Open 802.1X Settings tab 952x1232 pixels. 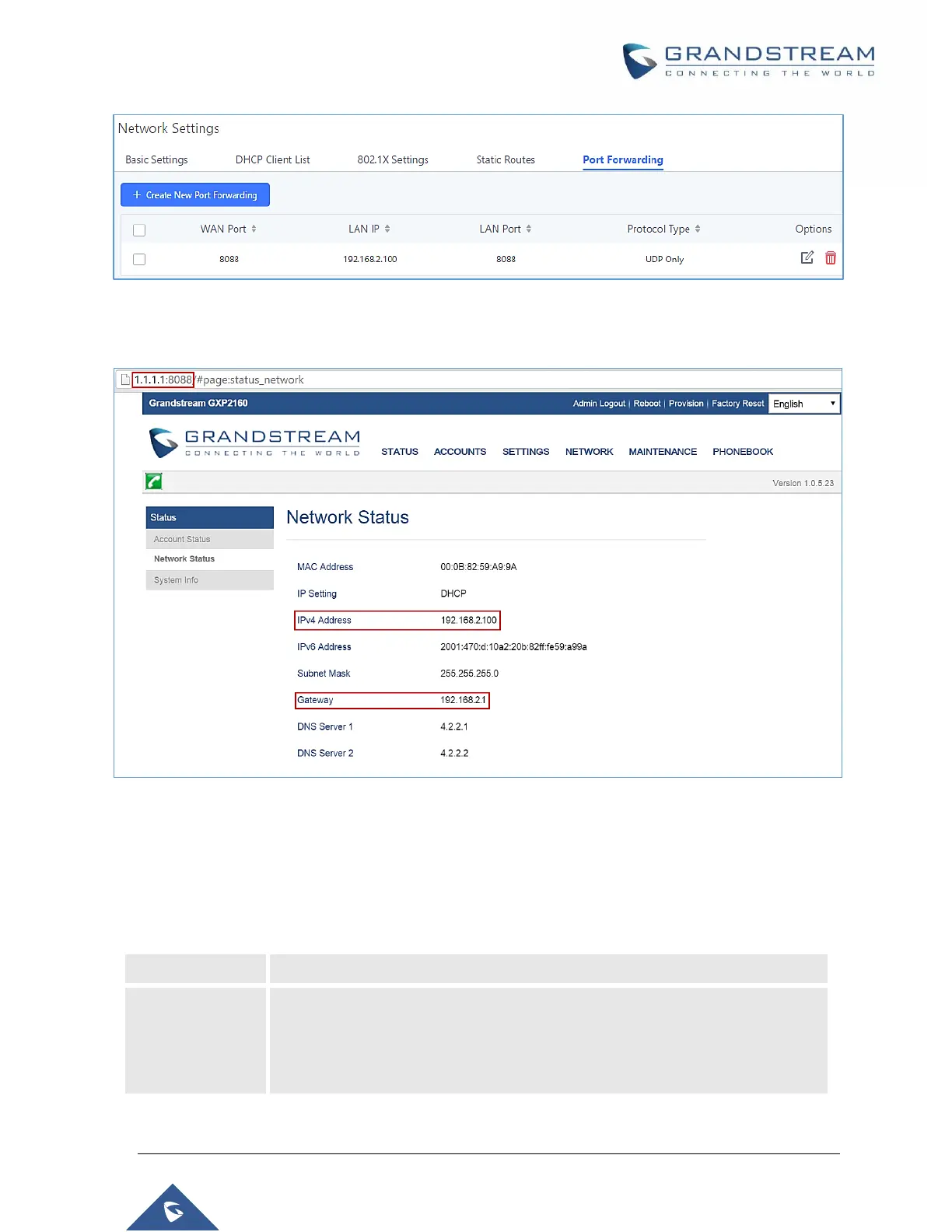(x=393, y=159)
